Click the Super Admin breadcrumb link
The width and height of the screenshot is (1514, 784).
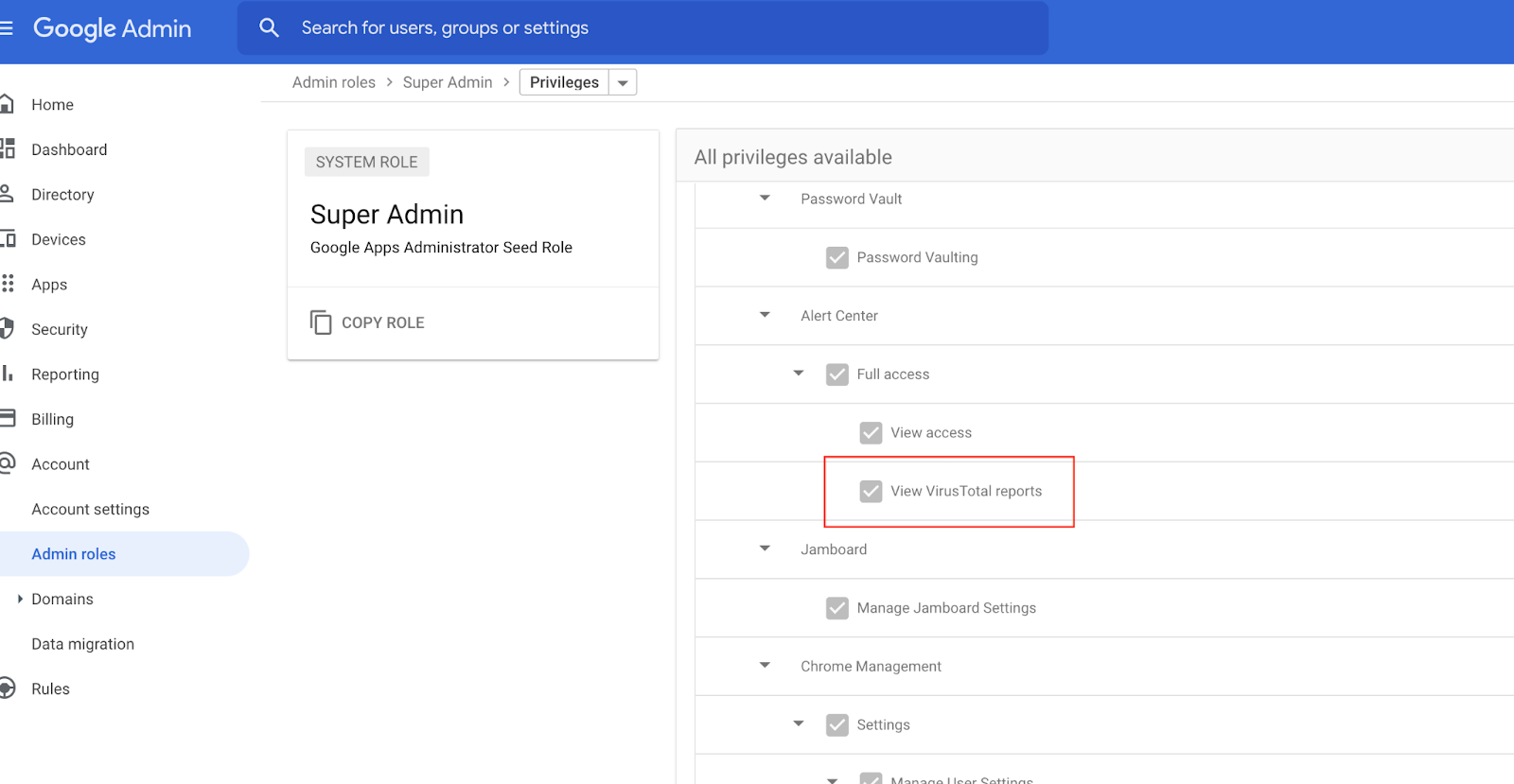[448, 82]
